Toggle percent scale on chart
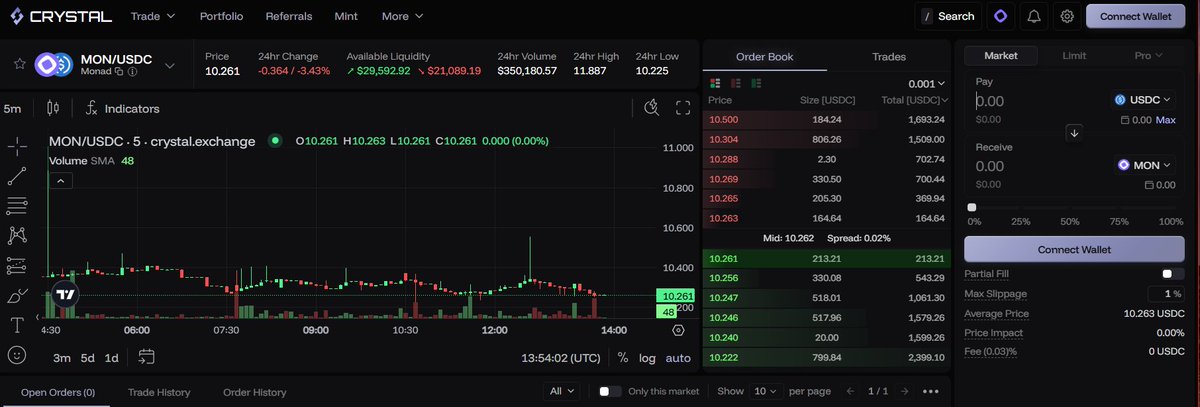 (x=622, y=357)
